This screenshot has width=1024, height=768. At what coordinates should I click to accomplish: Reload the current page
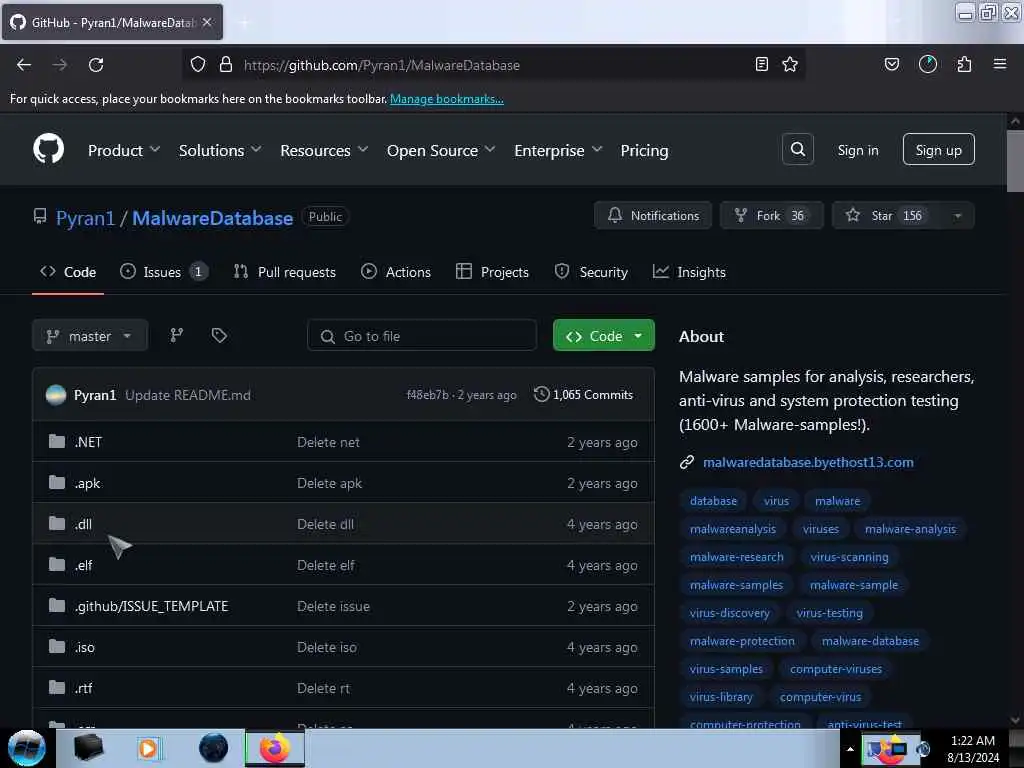96,65
